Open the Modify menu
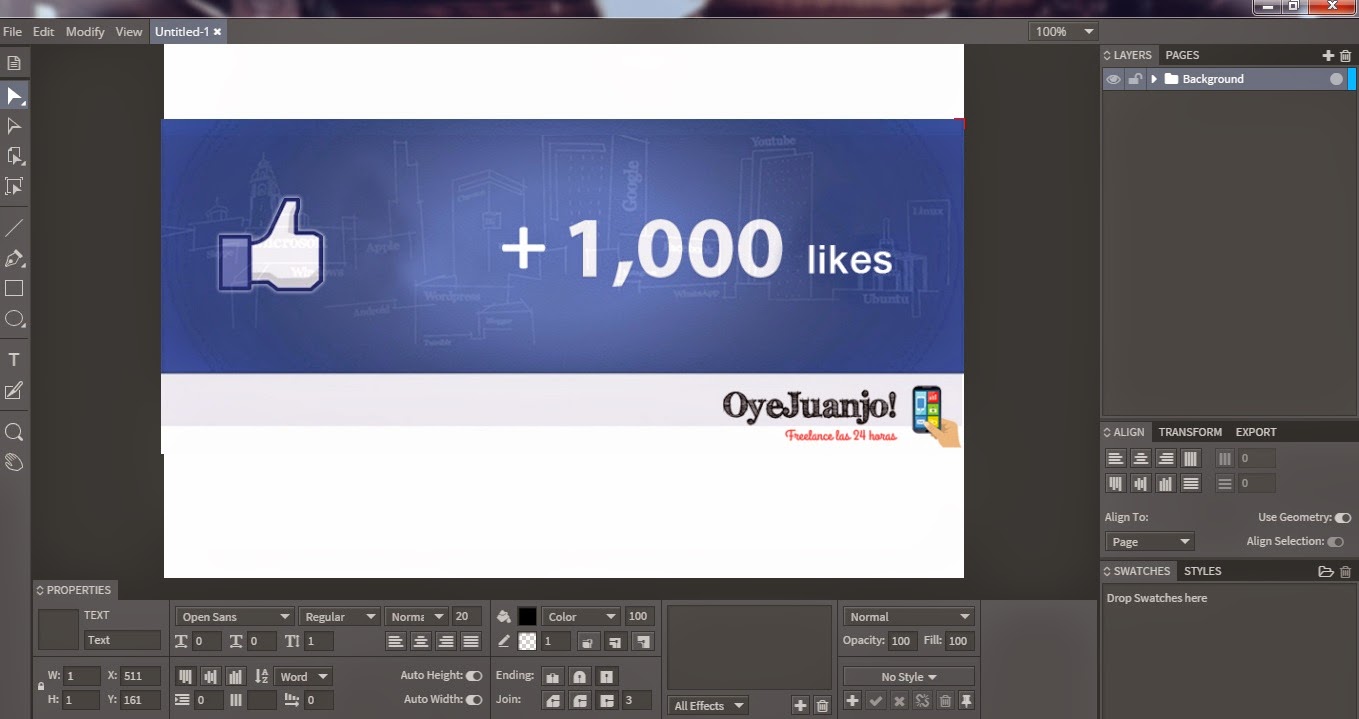1359x719 pixels. click(85, 32)
